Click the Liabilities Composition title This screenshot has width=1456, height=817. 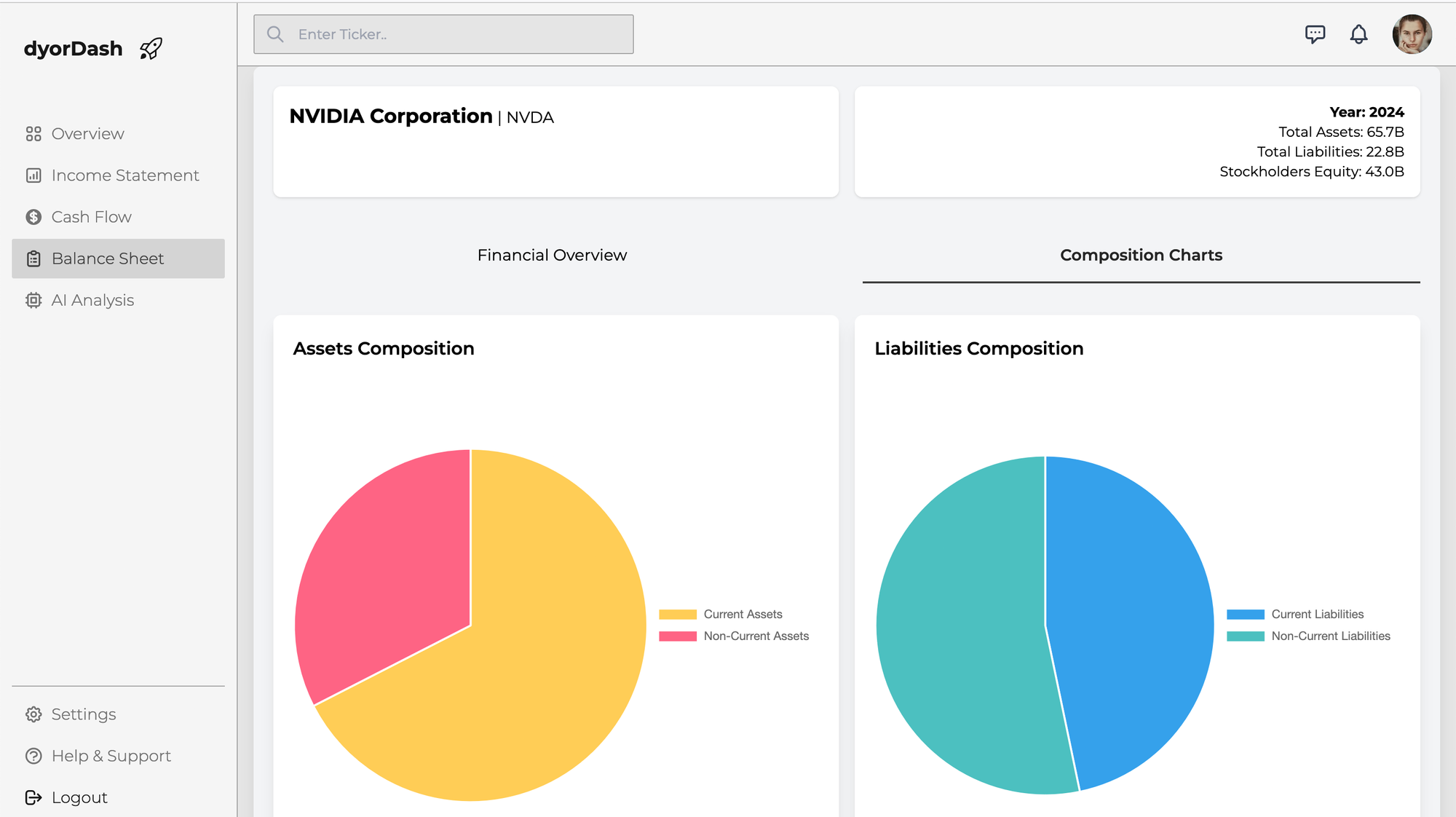click(x=979, y=349)
